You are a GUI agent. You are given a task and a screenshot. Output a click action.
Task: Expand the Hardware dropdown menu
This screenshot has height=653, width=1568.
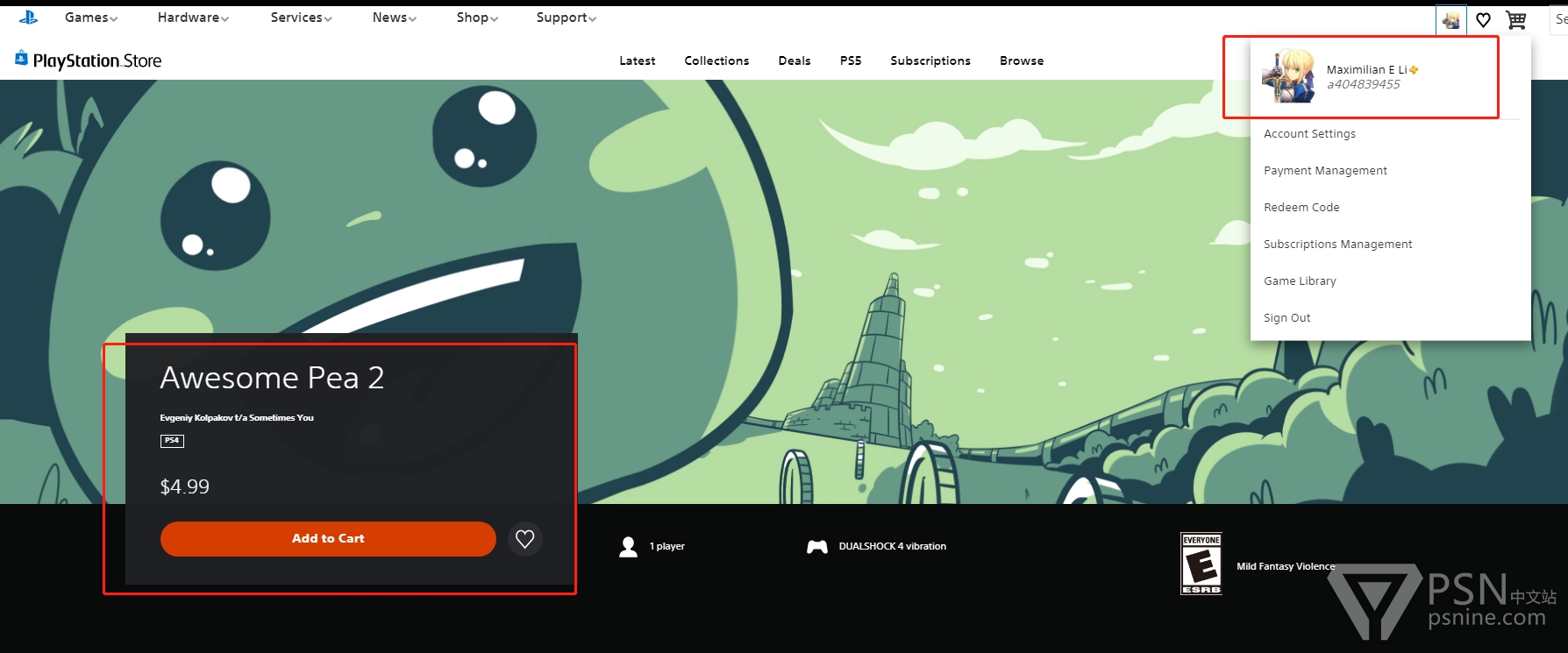coord(193,18)
